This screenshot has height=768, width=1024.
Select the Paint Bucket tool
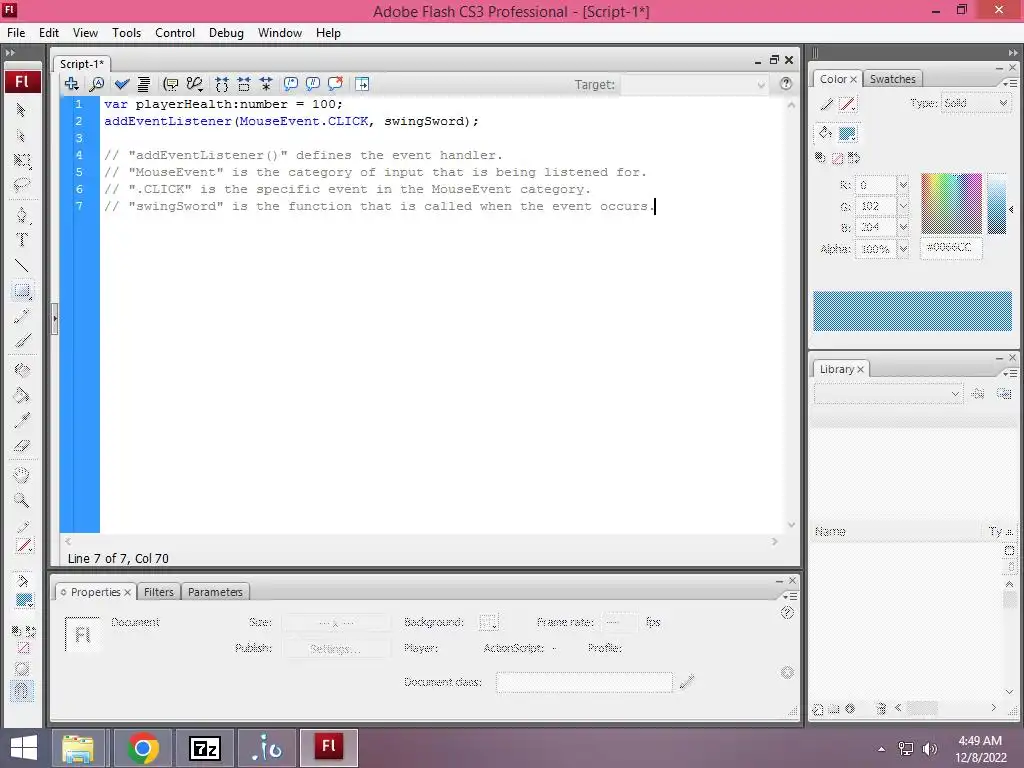coord(22,395)
